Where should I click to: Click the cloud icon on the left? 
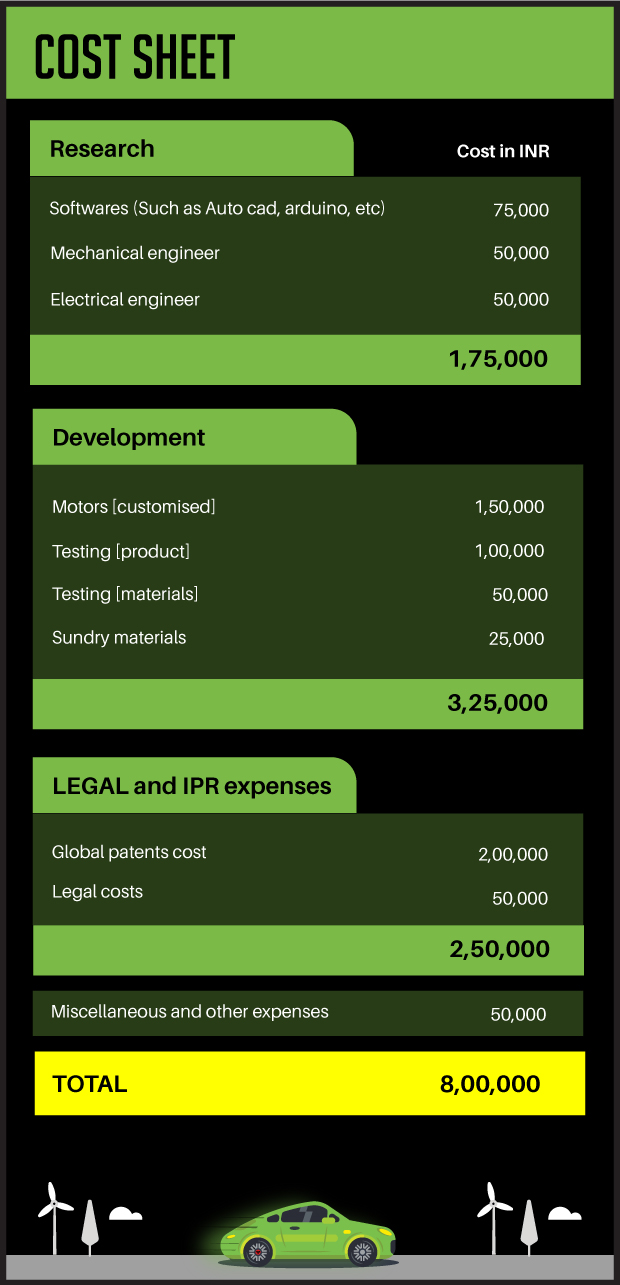coord(125,1214)
